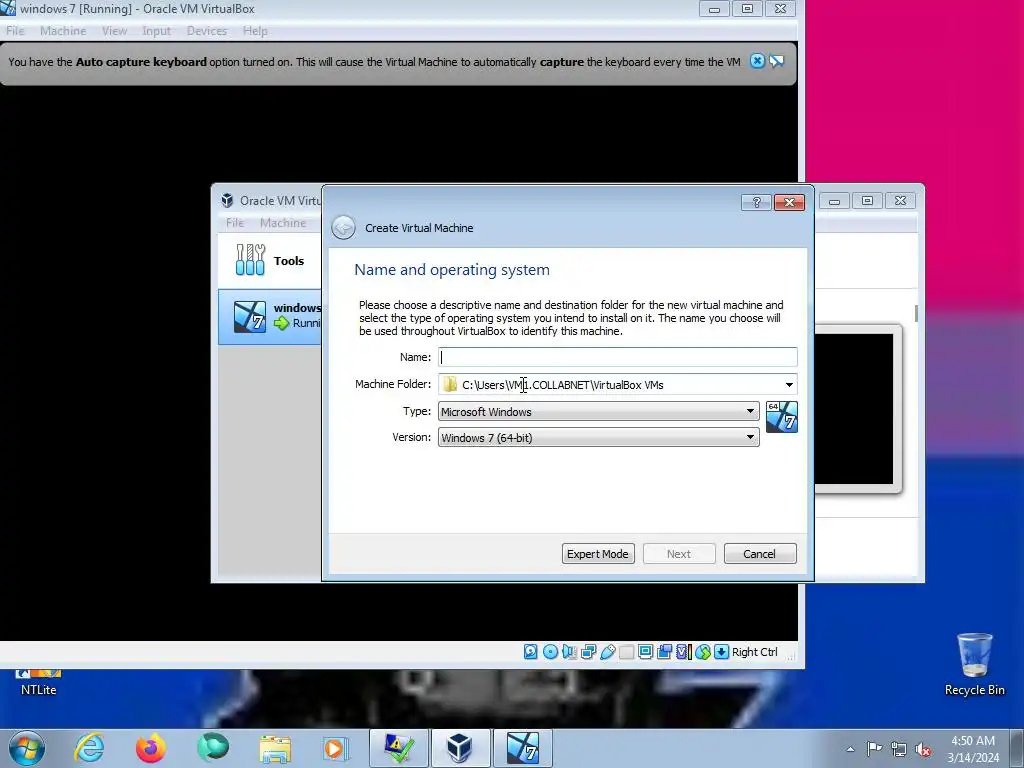Viewport: 1024px width, 768px height.
Task: Click the Expert Mode button
Action: point(598,554)
